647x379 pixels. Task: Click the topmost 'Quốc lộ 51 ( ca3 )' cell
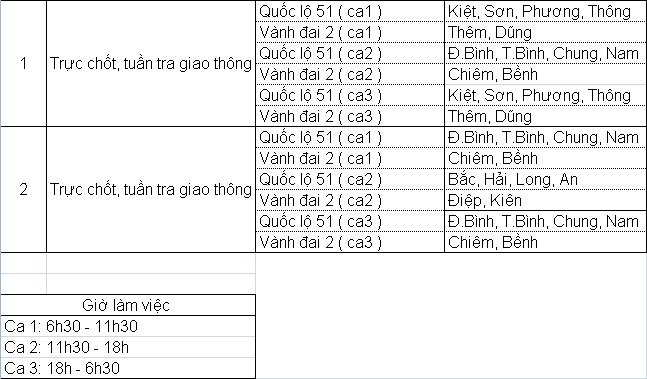[x=350, y=95]
